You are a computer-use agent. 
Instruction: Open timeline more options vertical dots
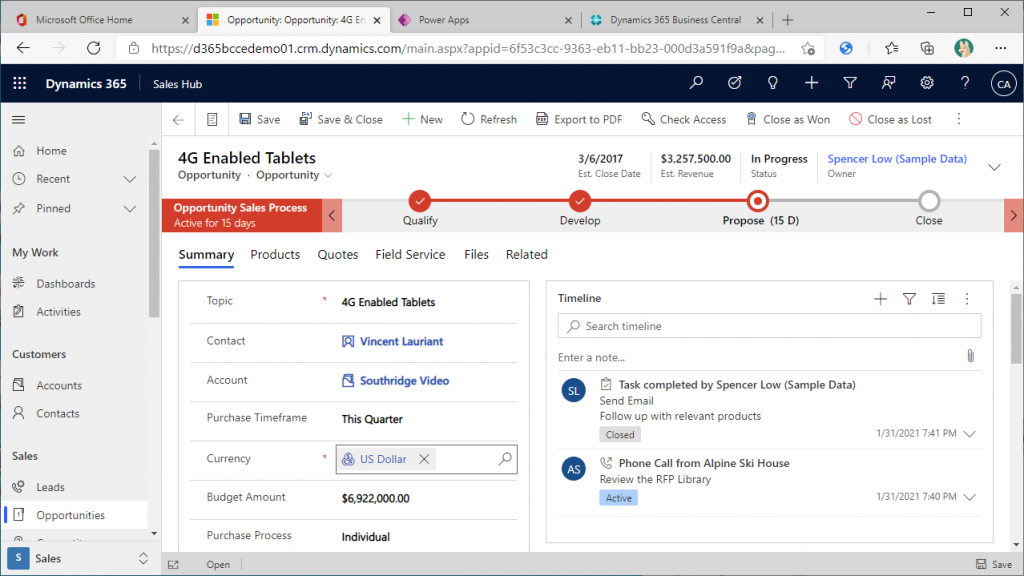[967, 299]
